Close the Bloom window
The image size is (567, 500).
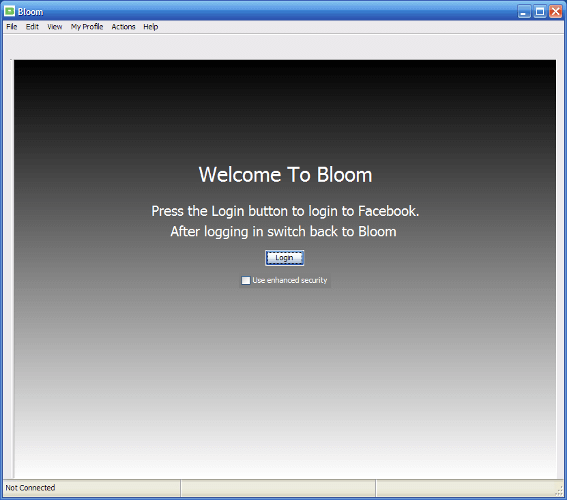(x=555, y=12)
